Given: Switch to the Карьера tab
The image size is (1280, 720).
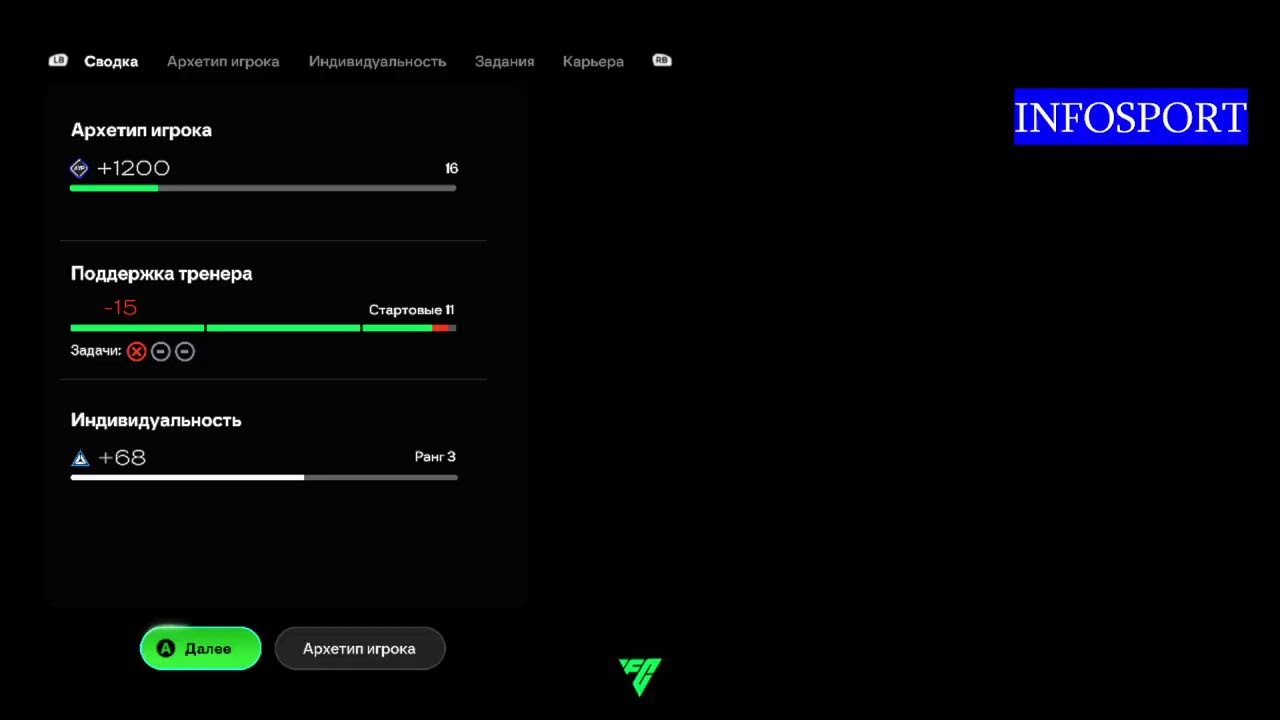Looking at the screenshot, I should coord(593,61).
